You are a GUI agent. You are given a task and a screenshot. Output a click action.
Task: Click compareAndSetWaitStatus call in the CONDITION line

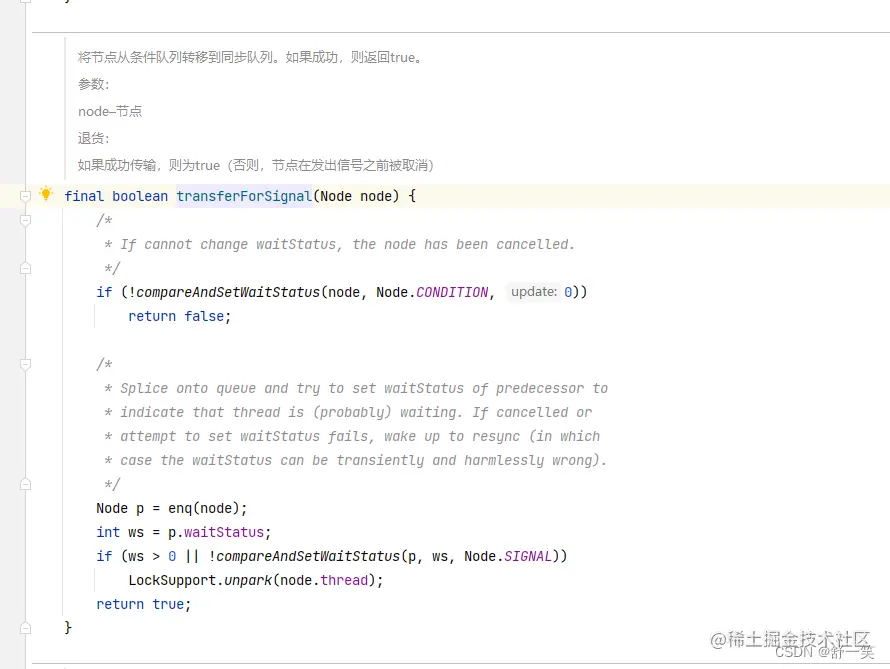coord(228,292)
